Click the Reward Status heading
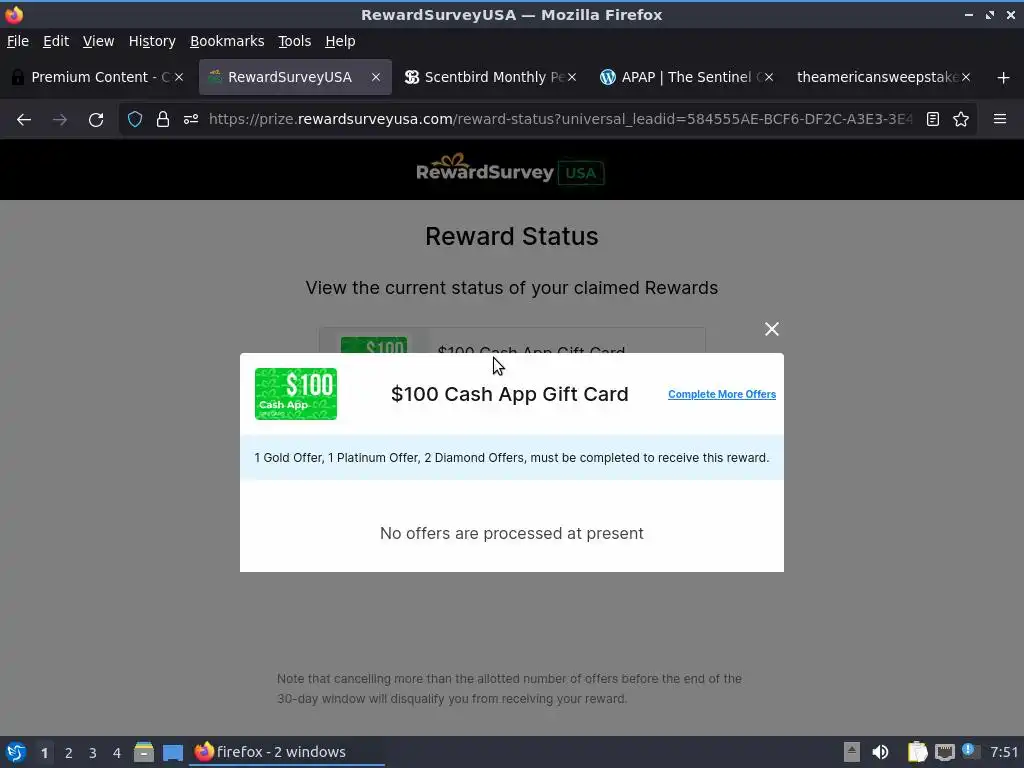 pos(512,236)
